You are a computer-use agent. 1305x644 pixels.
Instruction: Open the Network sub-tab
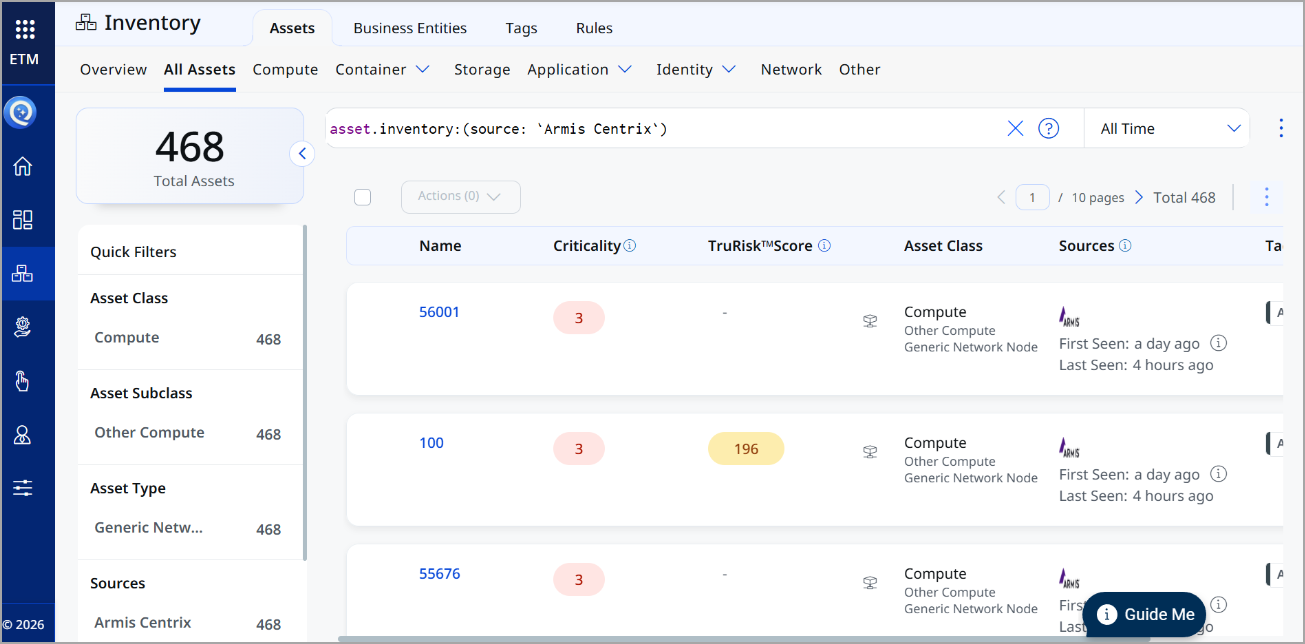(790, 69)
